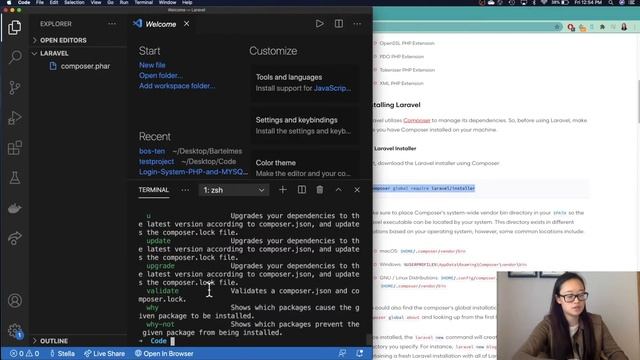The image size is (640, 360).
Task: Open the feedback icon in status bar
Action: click(342, 354)
